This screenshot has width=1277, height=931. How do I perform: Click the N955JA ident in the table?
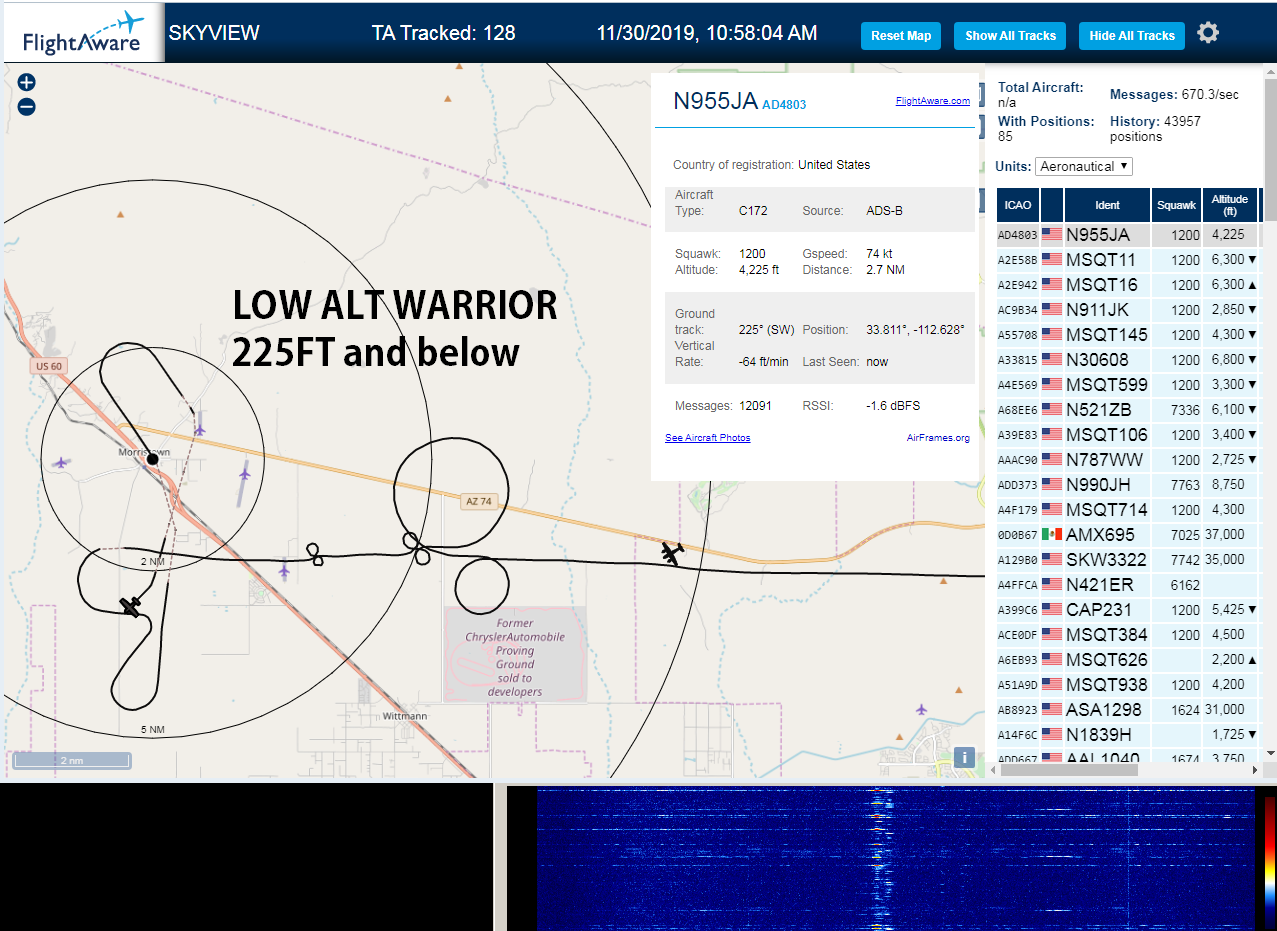[1098, 235]
